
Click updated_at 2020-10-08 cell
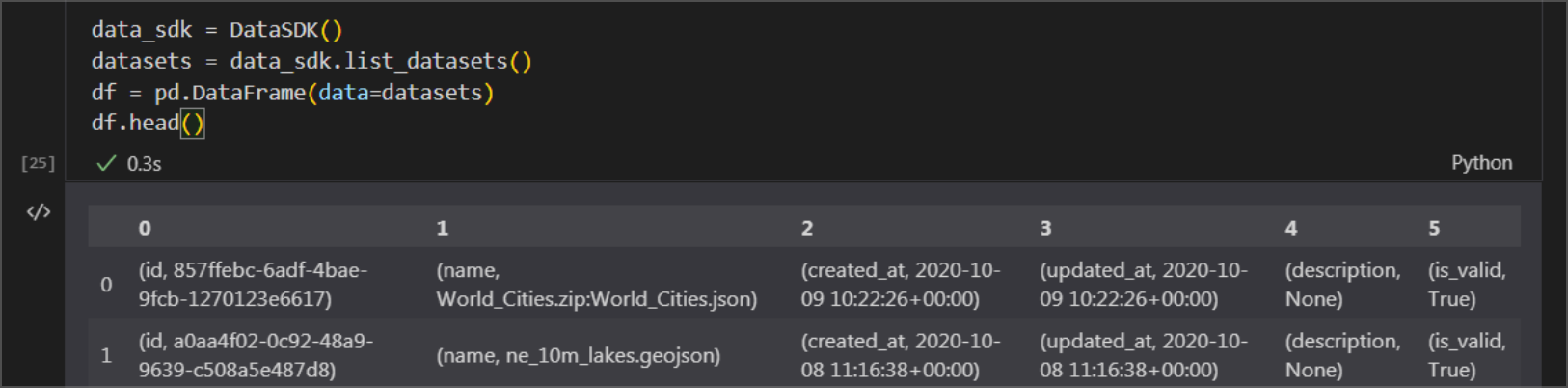point(1144,355)
